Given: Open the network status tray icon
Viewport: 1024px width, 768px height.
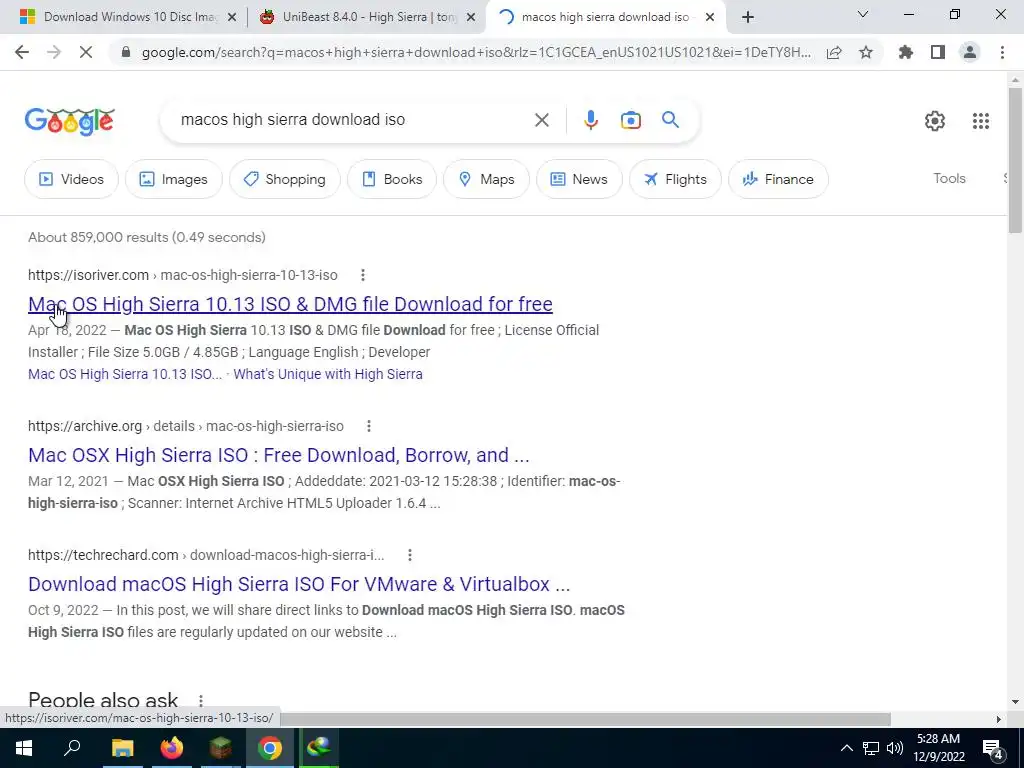Looking at the screenshot, I should click(871, 748).
